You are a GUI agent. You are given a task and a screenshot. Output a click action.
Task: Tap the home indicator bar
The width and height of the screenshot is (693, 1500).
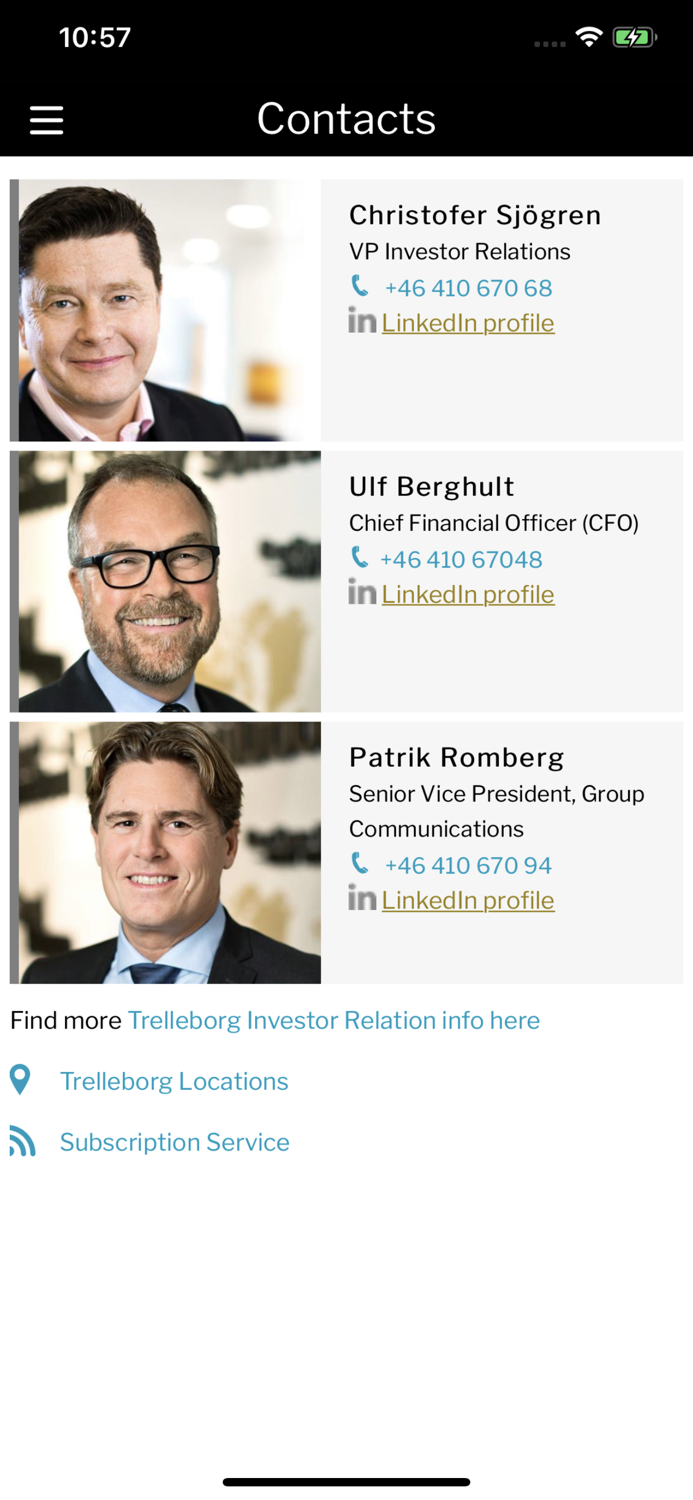[x=346, y=1483]
